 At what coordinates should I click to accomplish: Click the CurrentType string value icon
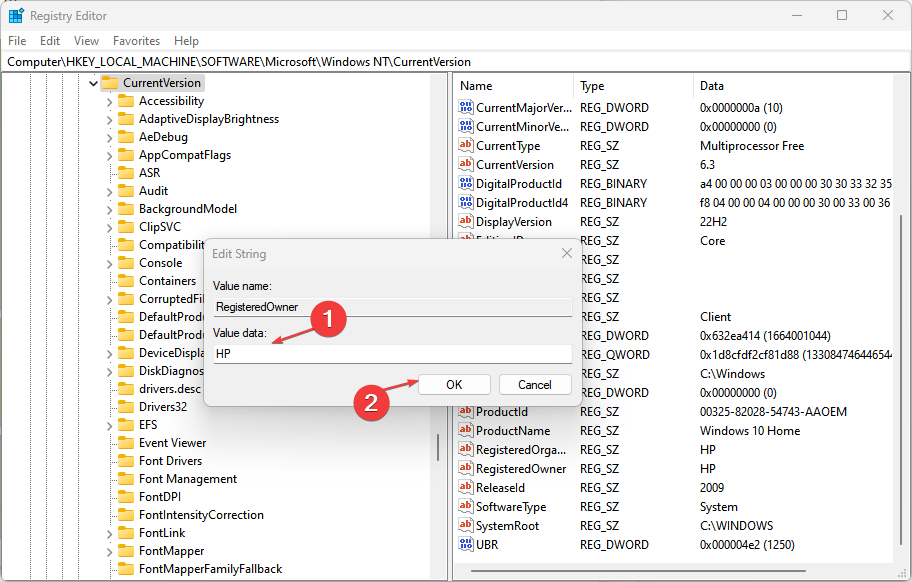click(x=465, y=145)
